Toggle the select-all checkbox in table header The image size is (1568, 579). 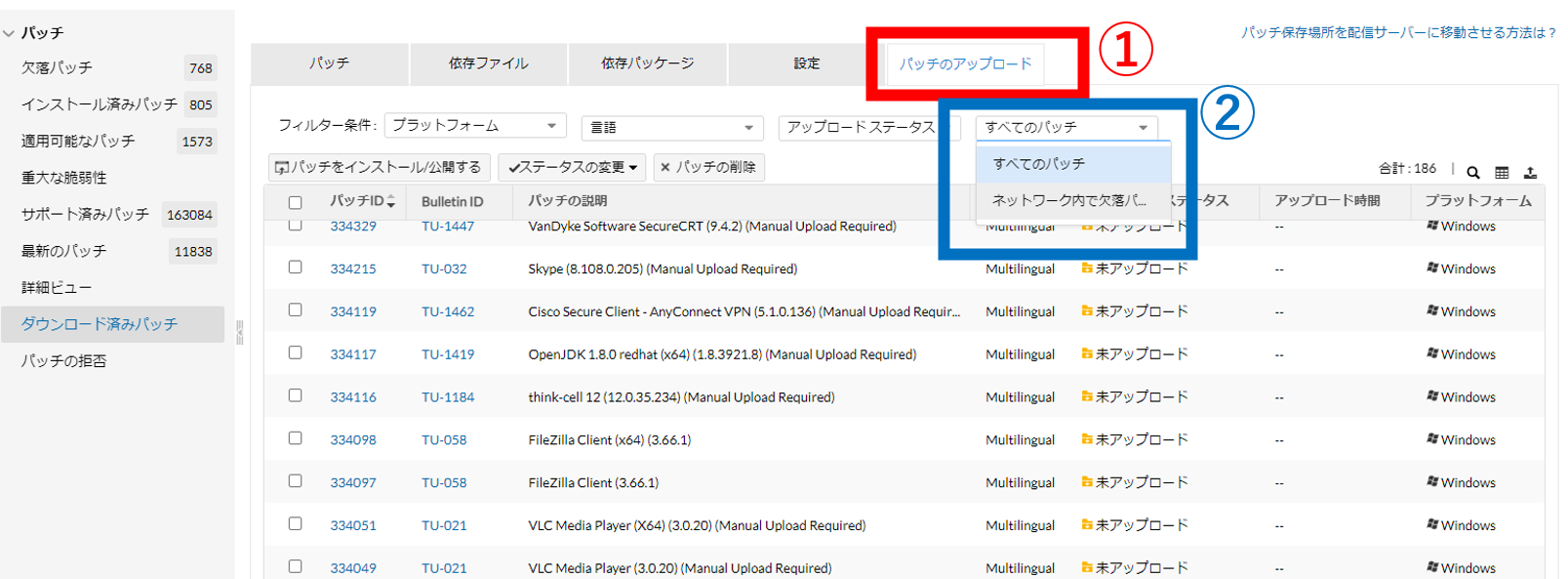point(296,202)
